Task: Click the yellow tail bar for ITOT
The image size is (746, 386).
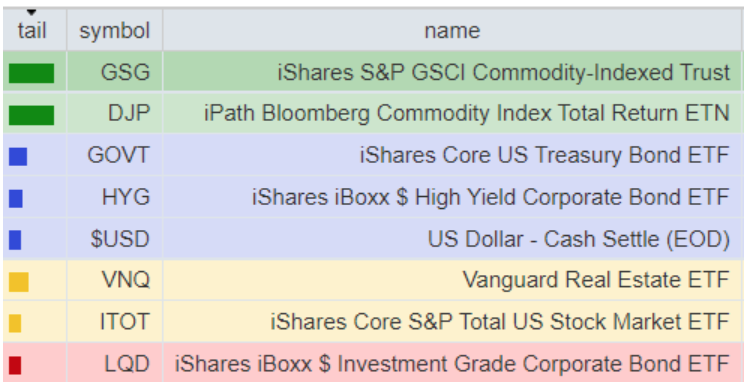Action: (x=15, y=324)
